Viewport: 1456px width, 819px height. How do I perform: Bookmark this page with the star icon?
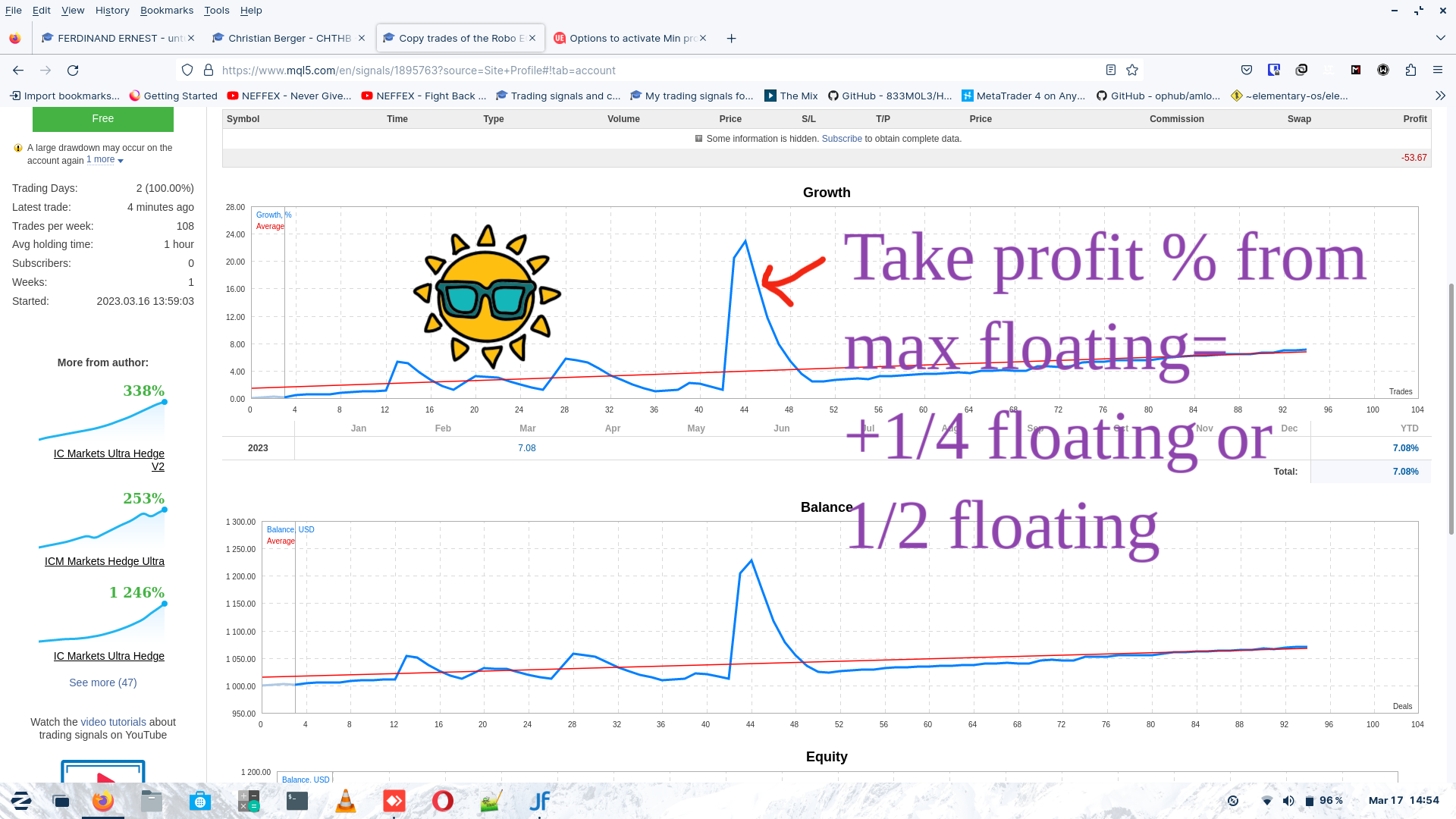[x=1132, y=70]
